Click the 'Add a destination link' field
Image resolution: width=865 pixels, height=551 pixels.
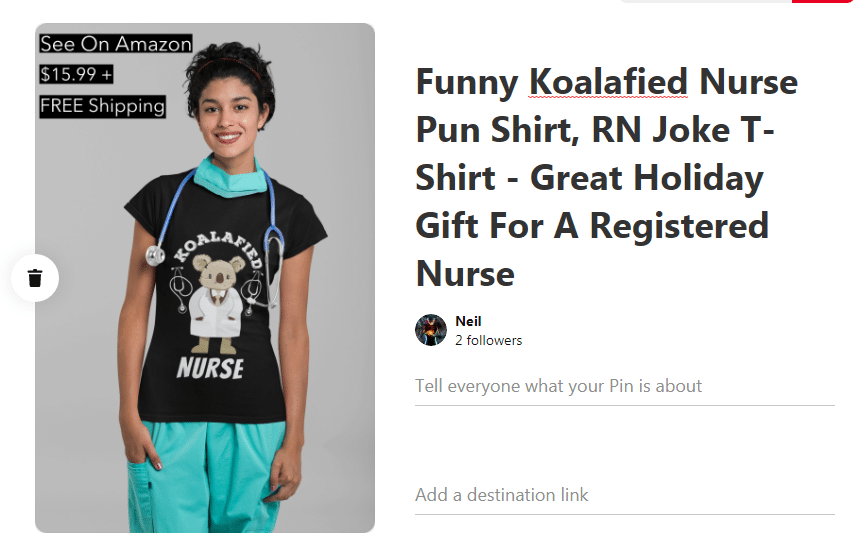click(x=624, y=495)
